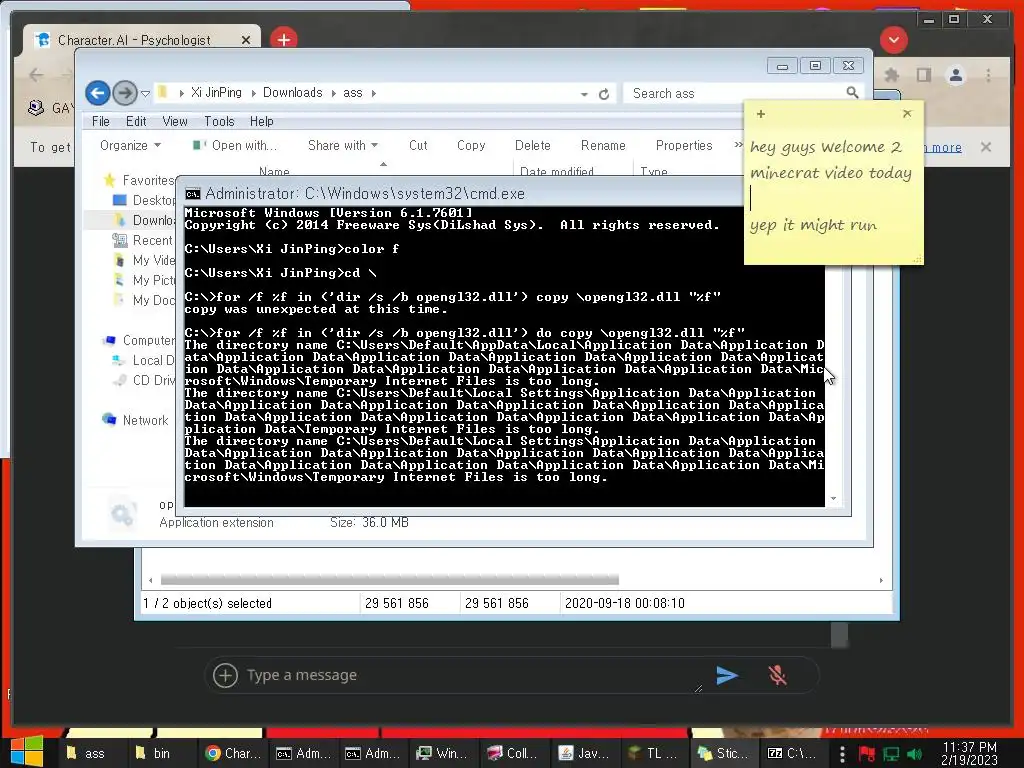
Task: Click the sticky note text 'yep it might run'
Action: pos(813,225)
